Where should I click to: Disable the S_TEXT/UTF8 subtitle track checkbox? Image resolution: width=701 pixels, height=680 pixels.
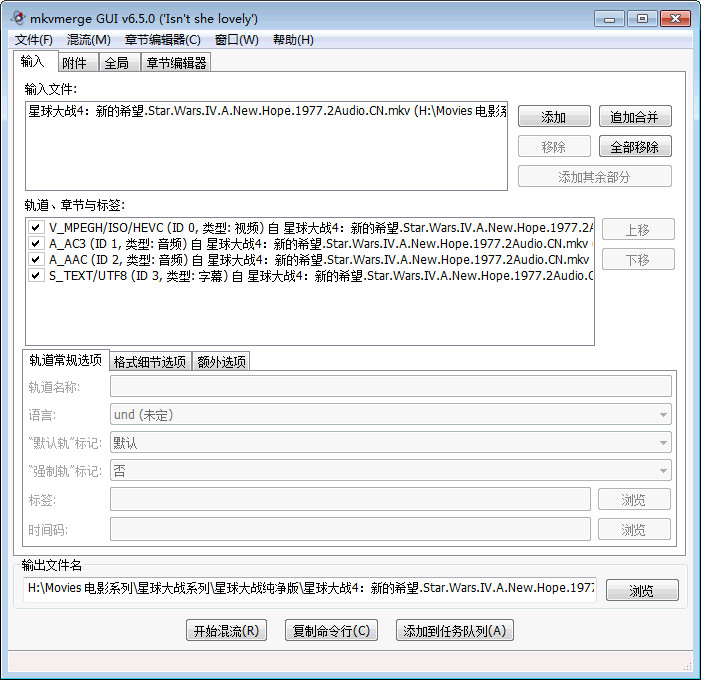pos(36,276)
